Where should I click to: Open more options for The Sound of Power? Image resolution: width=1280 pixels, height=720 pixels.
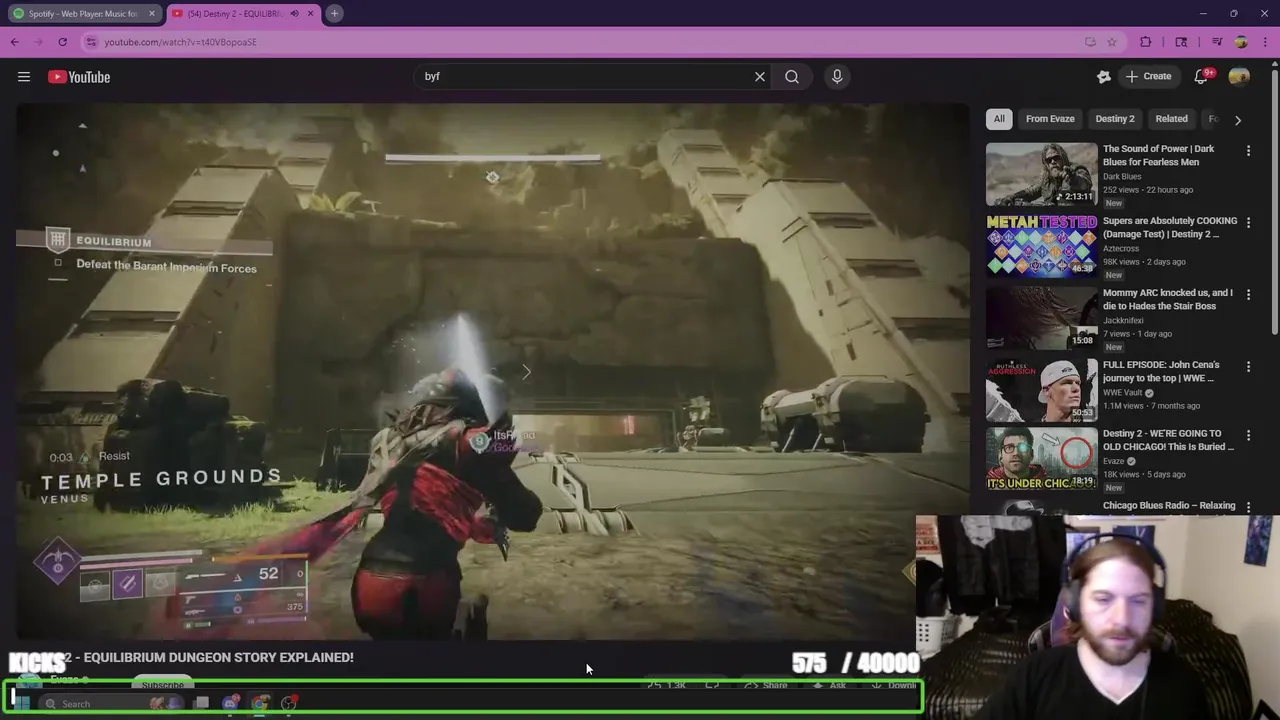[x=1248, y=151]
